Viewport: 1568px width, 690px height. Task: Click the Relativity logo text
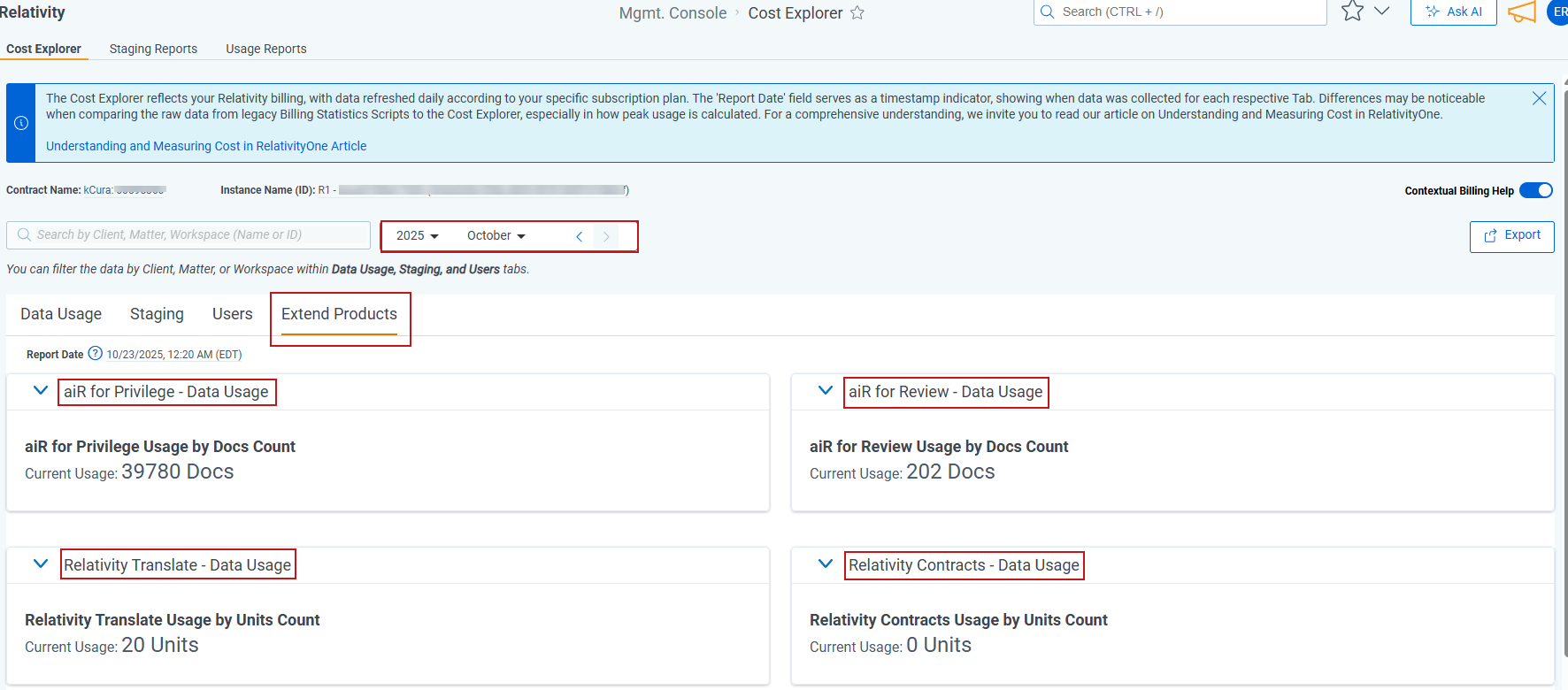[32, 12]
